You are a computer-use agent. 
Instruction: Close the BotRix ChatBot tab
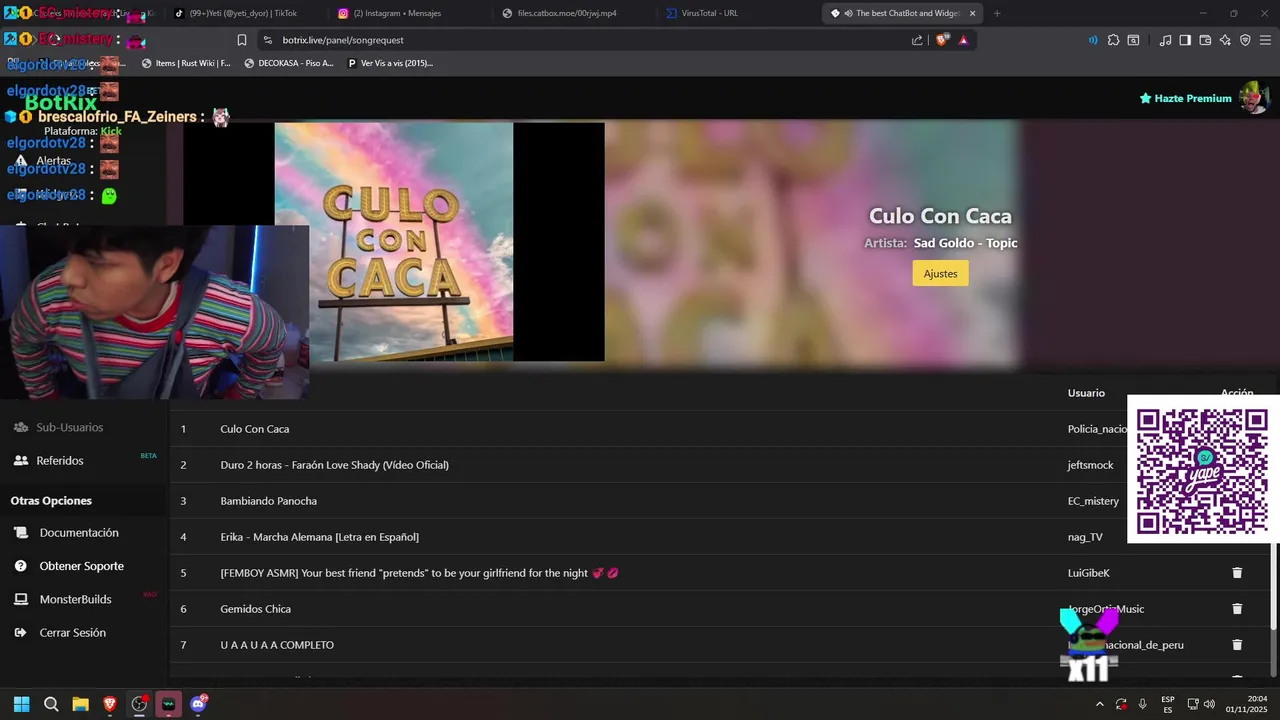pyautogui.click(x=972, y=13)
